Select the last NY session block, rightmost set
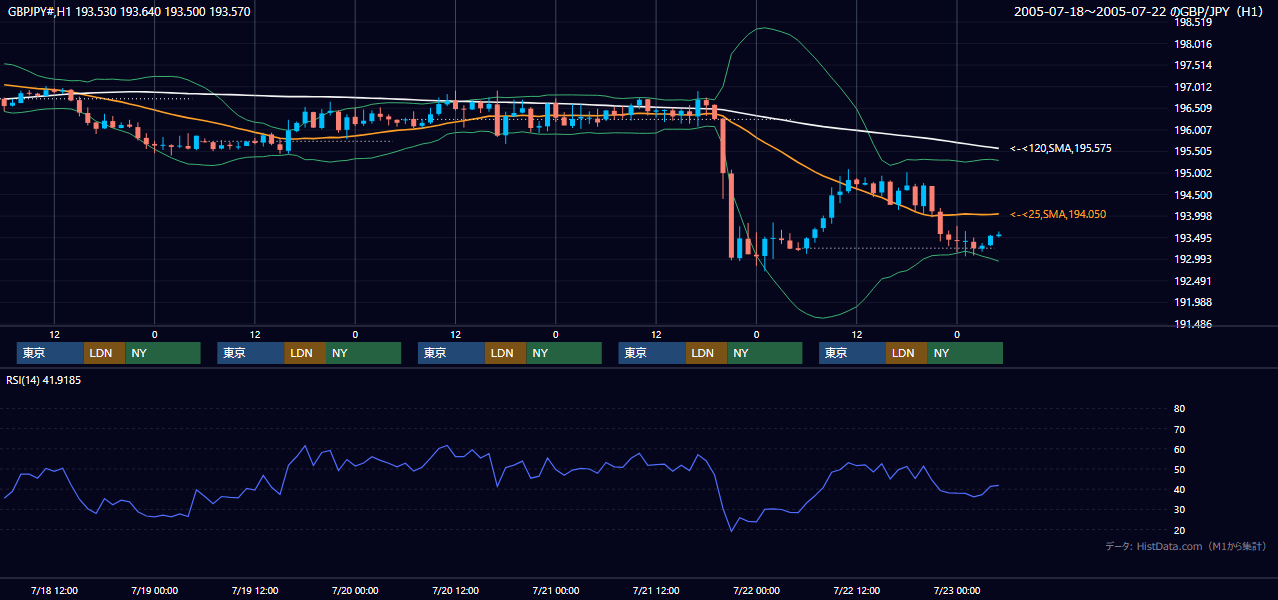This screenshot has width=1278, height=600. (x=965, y=353)
